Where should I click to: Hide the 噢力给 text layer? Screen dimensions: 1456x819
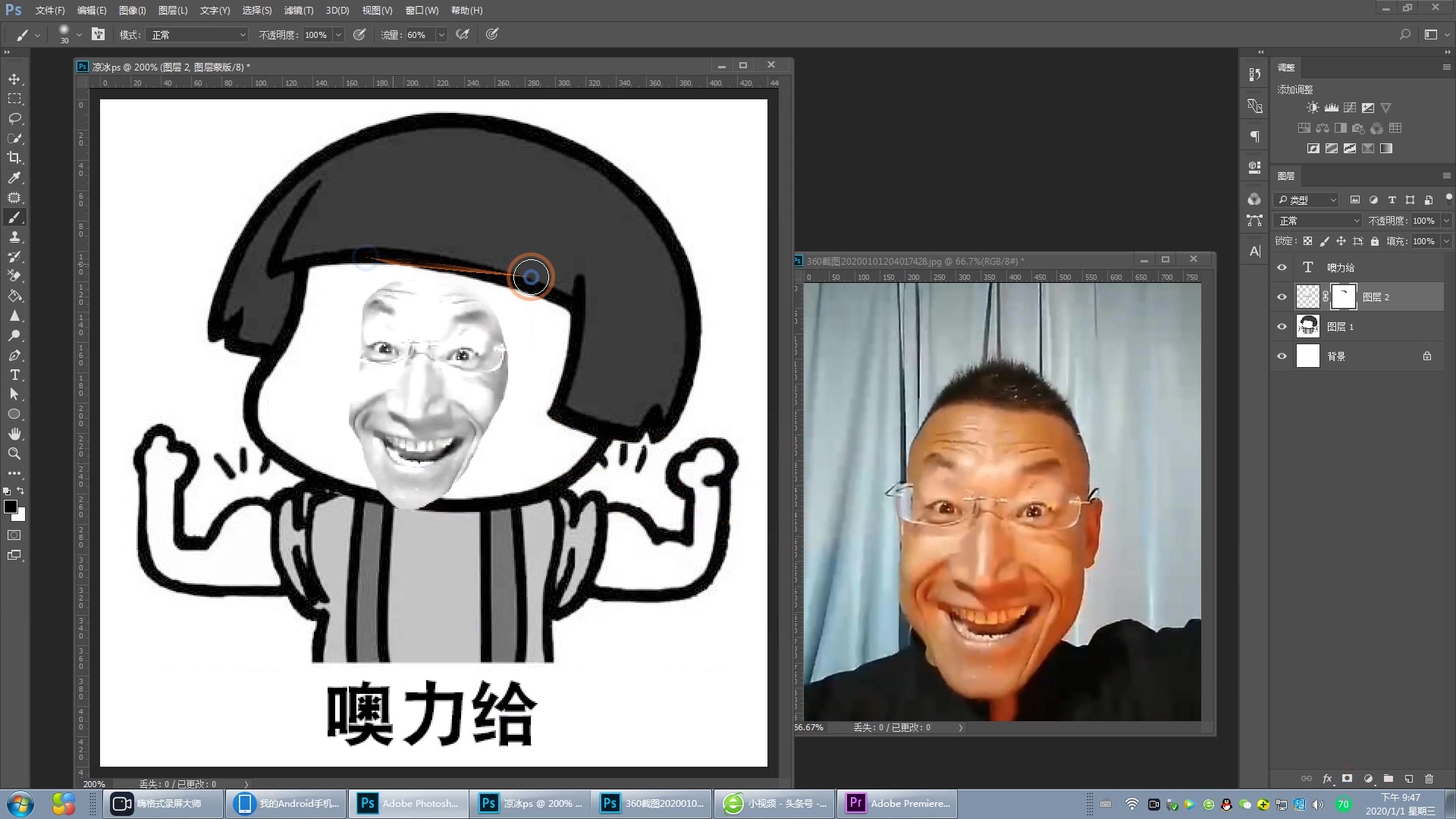coord(1282,267)
